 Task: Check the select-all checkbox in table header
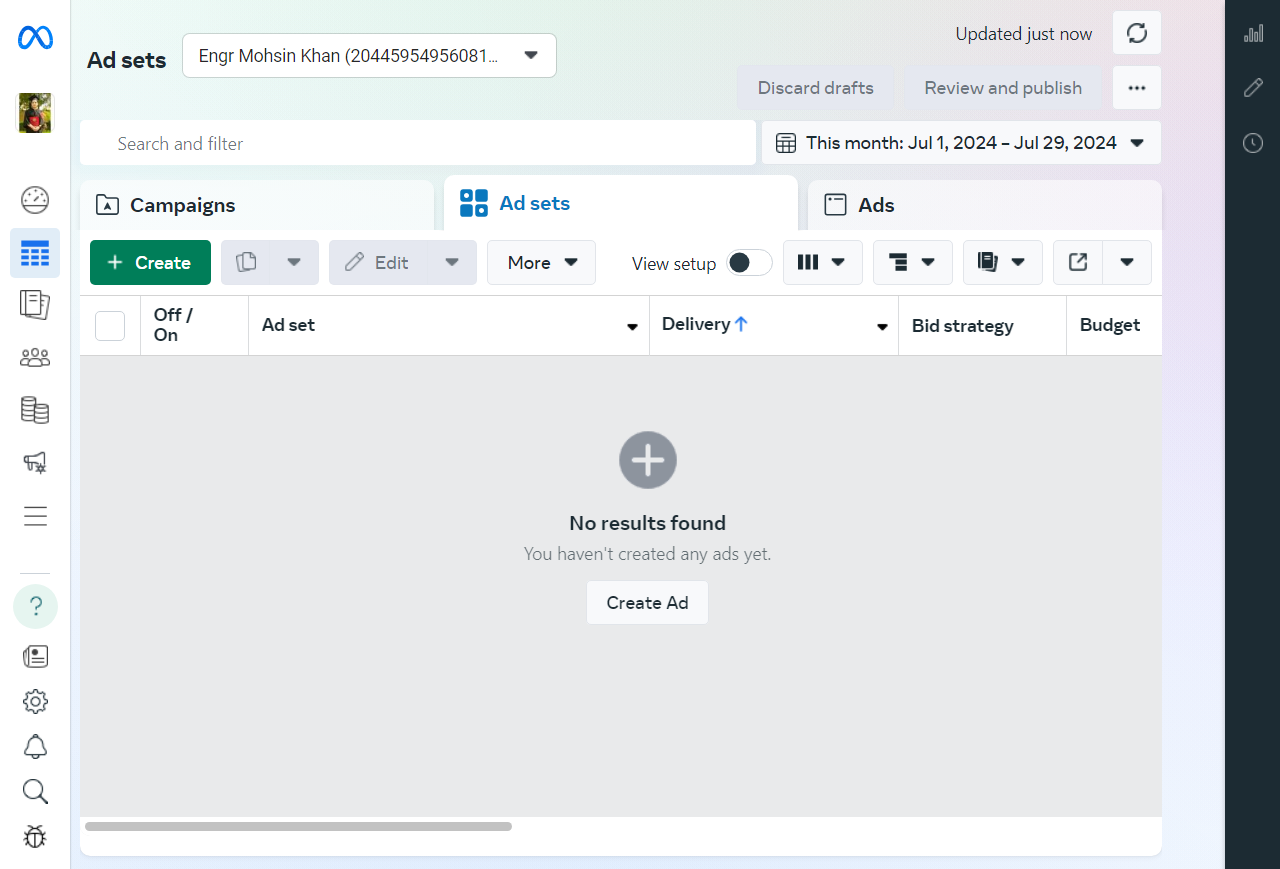110,326
